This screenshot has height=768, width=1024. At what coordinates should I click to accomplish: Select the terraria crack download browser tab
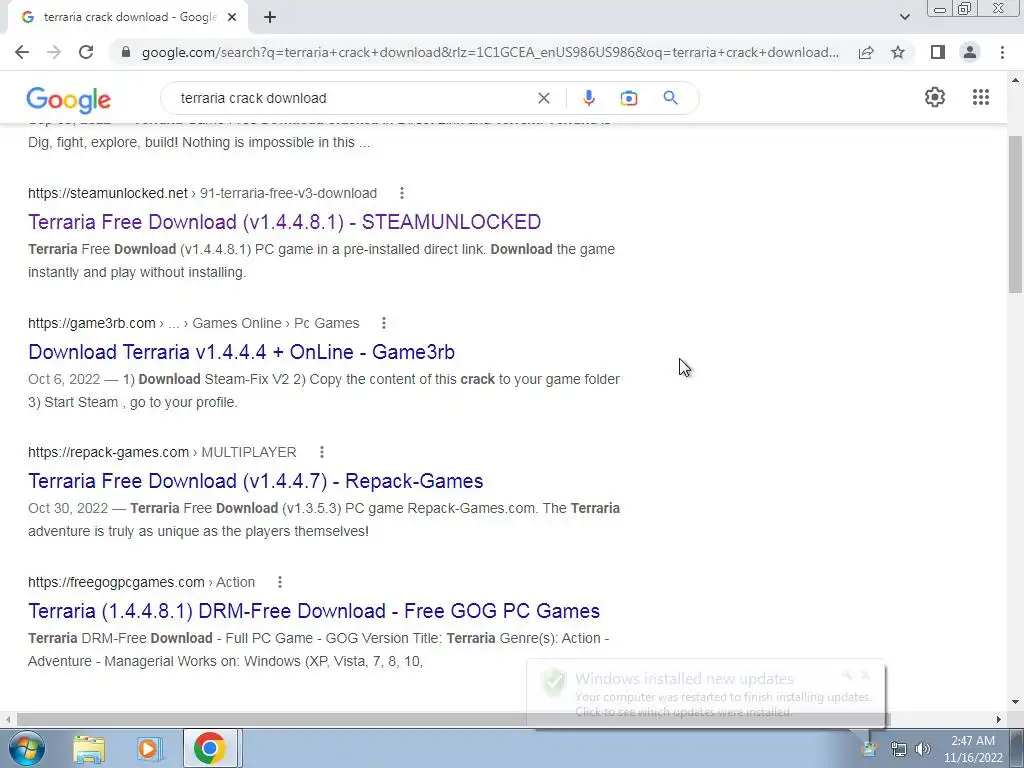point(127,17)
